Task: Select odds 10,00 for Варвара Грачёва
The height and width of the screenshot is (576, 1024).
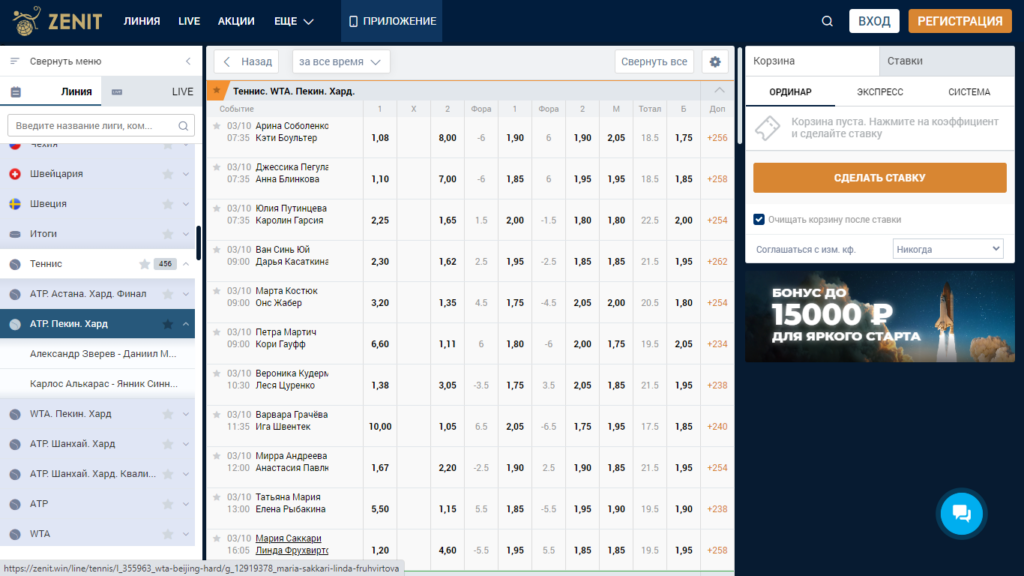Action: pyautogui.click(x=379, y=426)
